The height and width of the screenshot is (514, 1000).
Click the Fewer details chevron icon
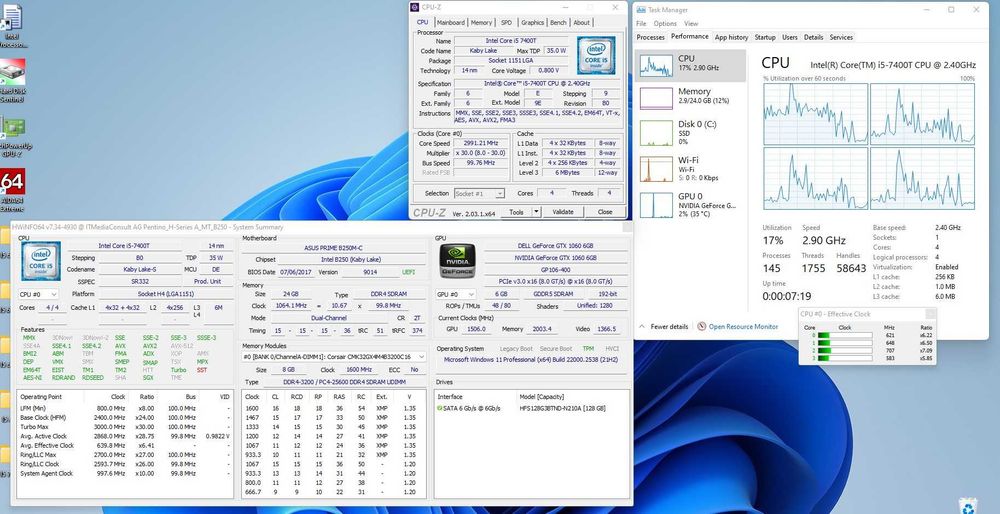tap(642, 327)
